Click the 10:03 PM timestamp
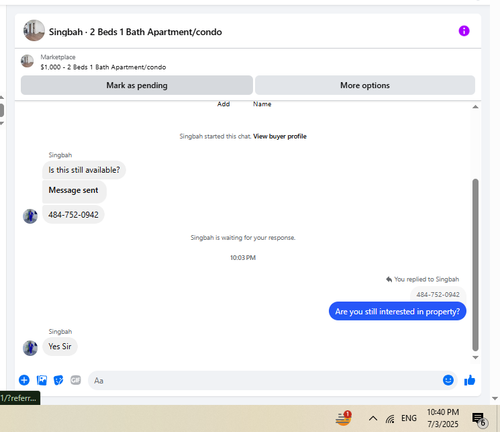 (x=243, y=258)
